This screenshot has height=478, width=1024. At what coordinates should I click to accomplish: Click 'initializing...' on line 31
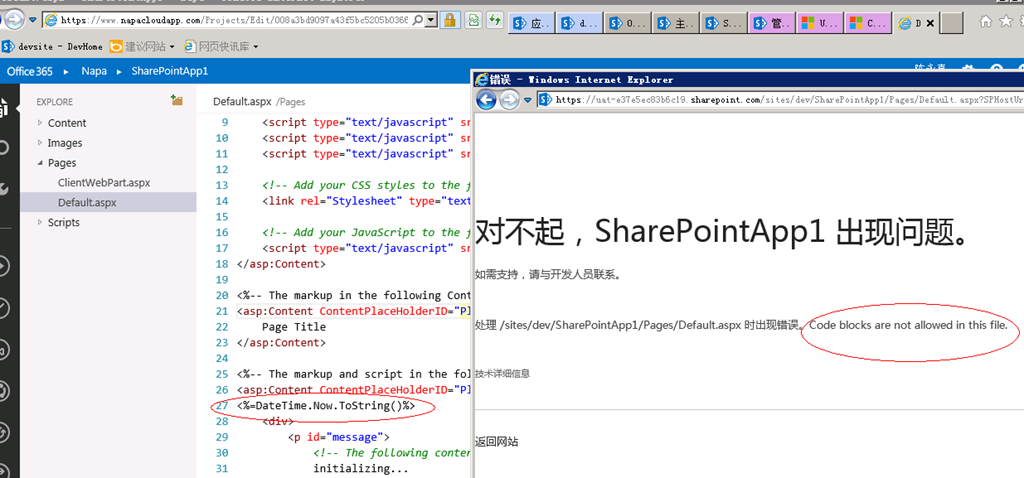click(x=361, y=468)
